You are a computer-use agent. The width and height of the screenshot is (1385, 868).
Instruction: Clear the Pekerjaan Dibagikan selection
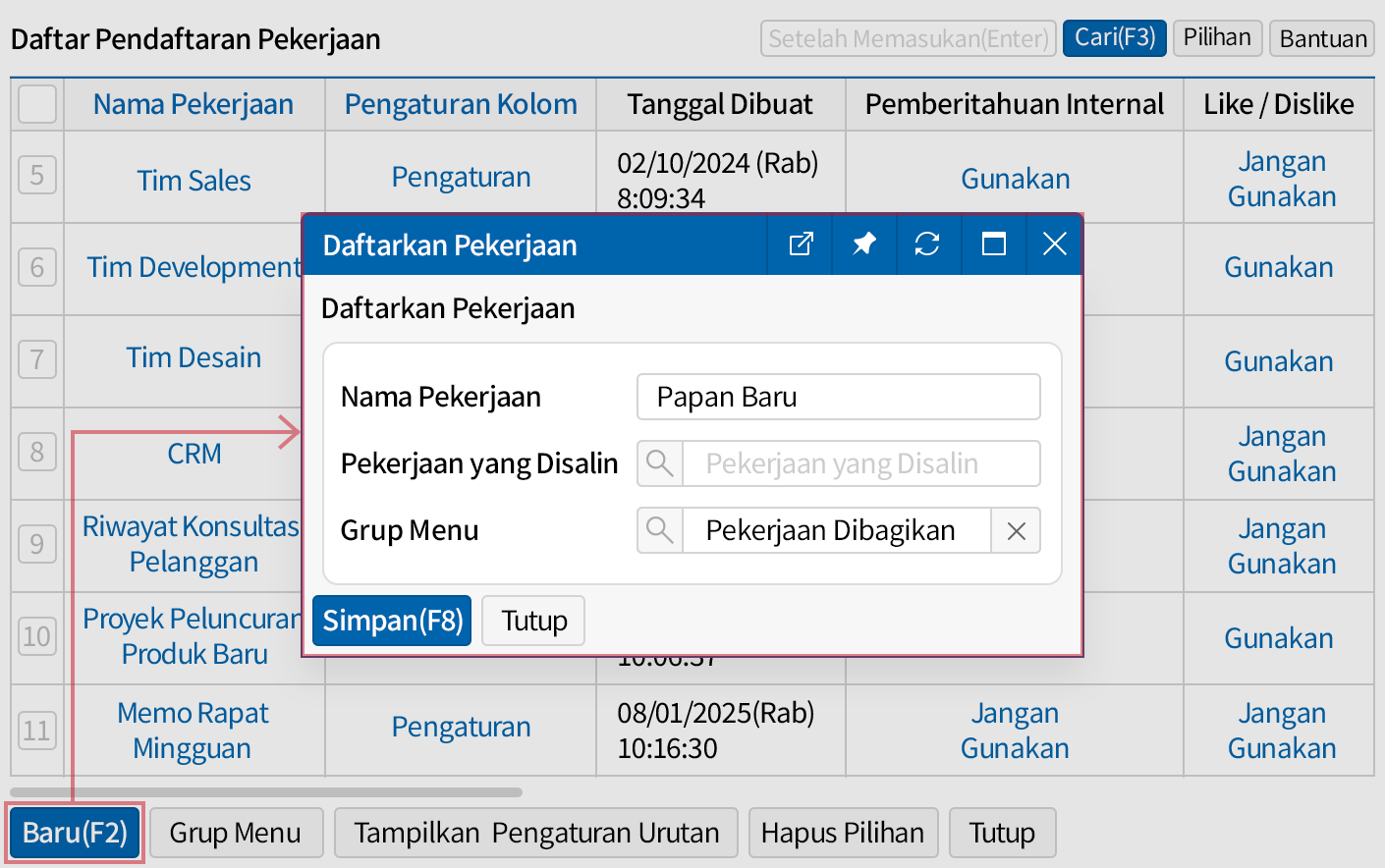[x=1016, y=531]
